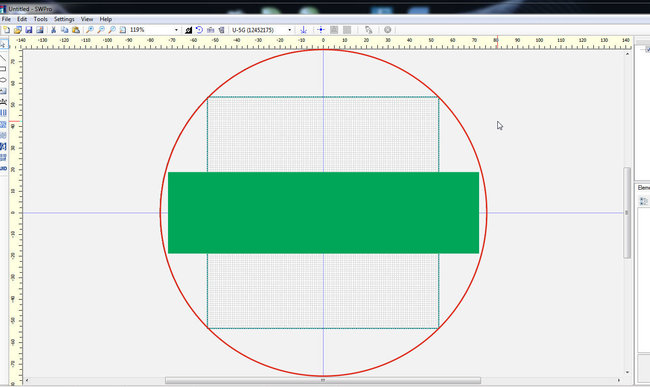Image resolution: width=650 pixels, height=387 pixels.
Task: Click the blue center-point snap icon
Action: pos(320,30)
